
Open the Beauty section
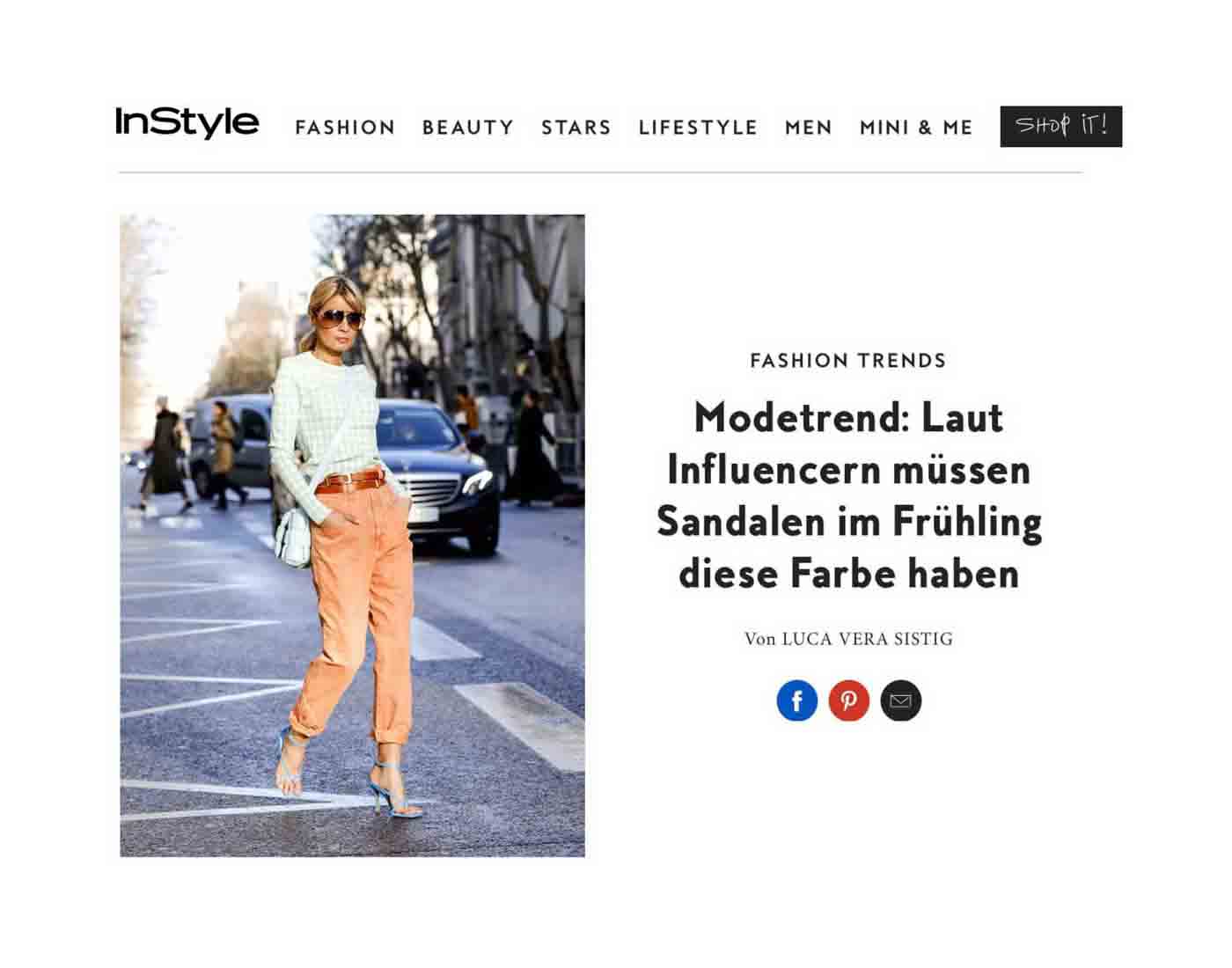pyautogui.click(x=468, y=128)
